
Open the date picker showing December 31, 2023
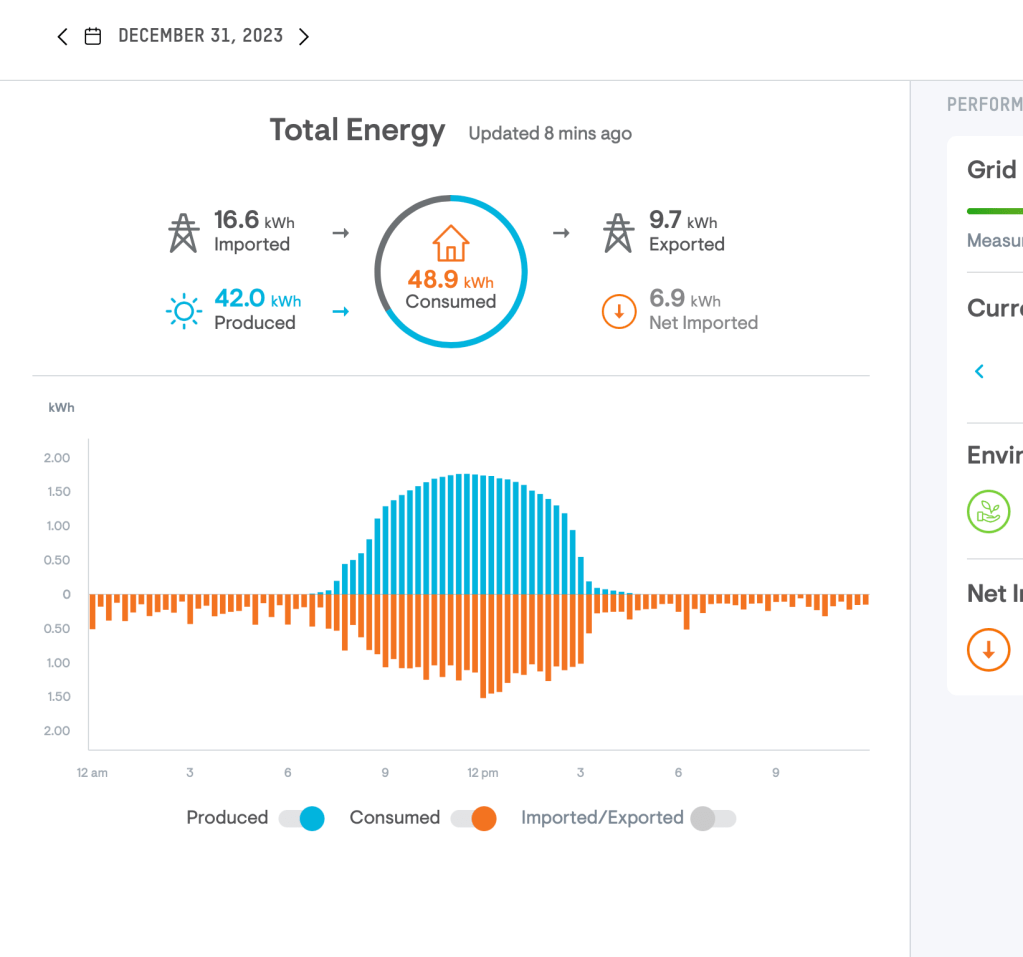pos(200,36)
